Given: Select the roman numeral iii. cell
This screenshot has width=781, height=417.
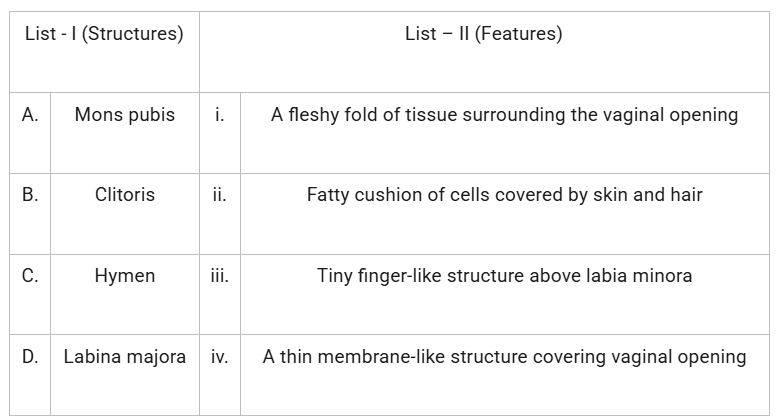Looking at the screenshot, I should (x=219, y=275).
